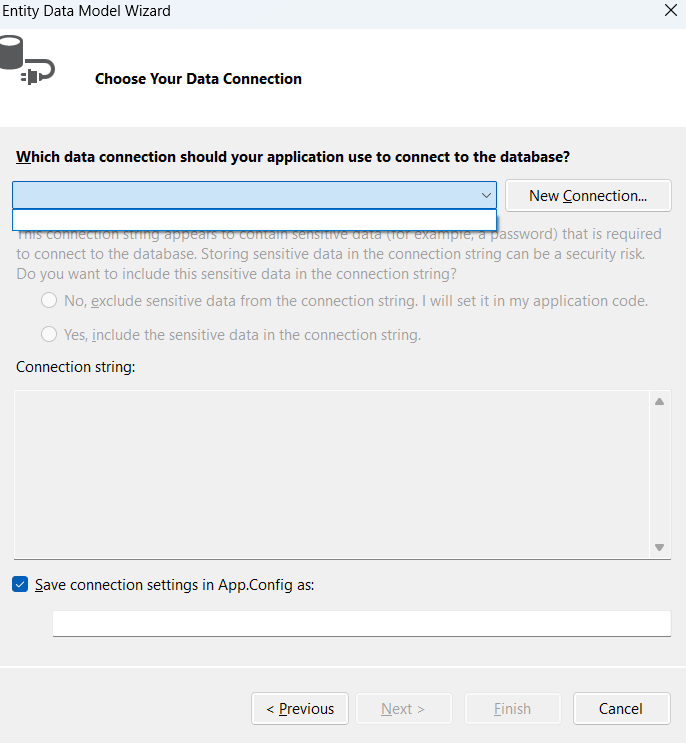Click the connection string scrollbar up arrow
Viewport: 686px width, 743px height.
(x=659, y=402)
